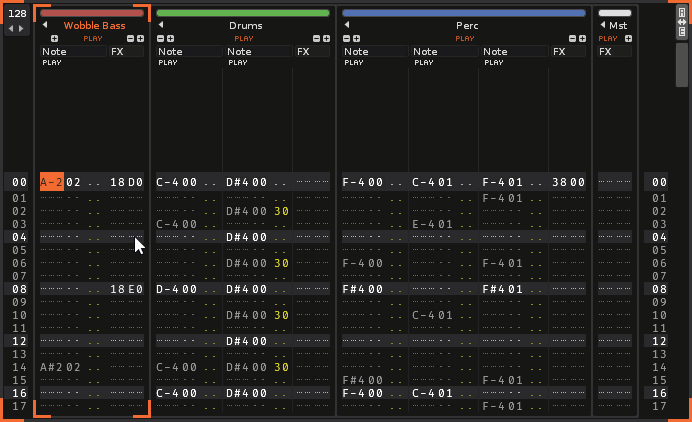
Task: Select the yellow 30 value on line 02
Action: point(282,211)
